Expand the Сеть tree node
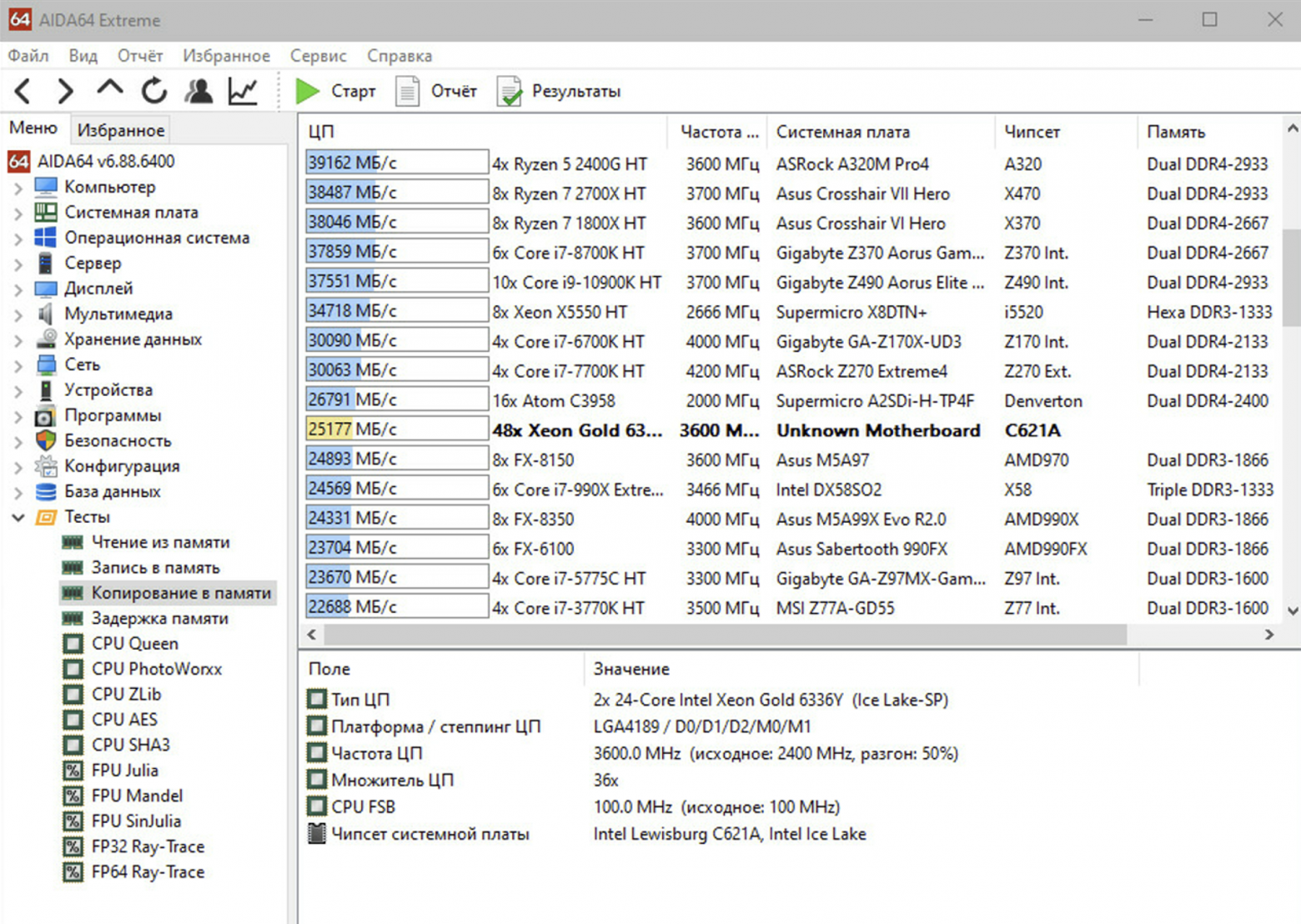Viewport: 1301px width, 924px height. [x=18, y=365]
